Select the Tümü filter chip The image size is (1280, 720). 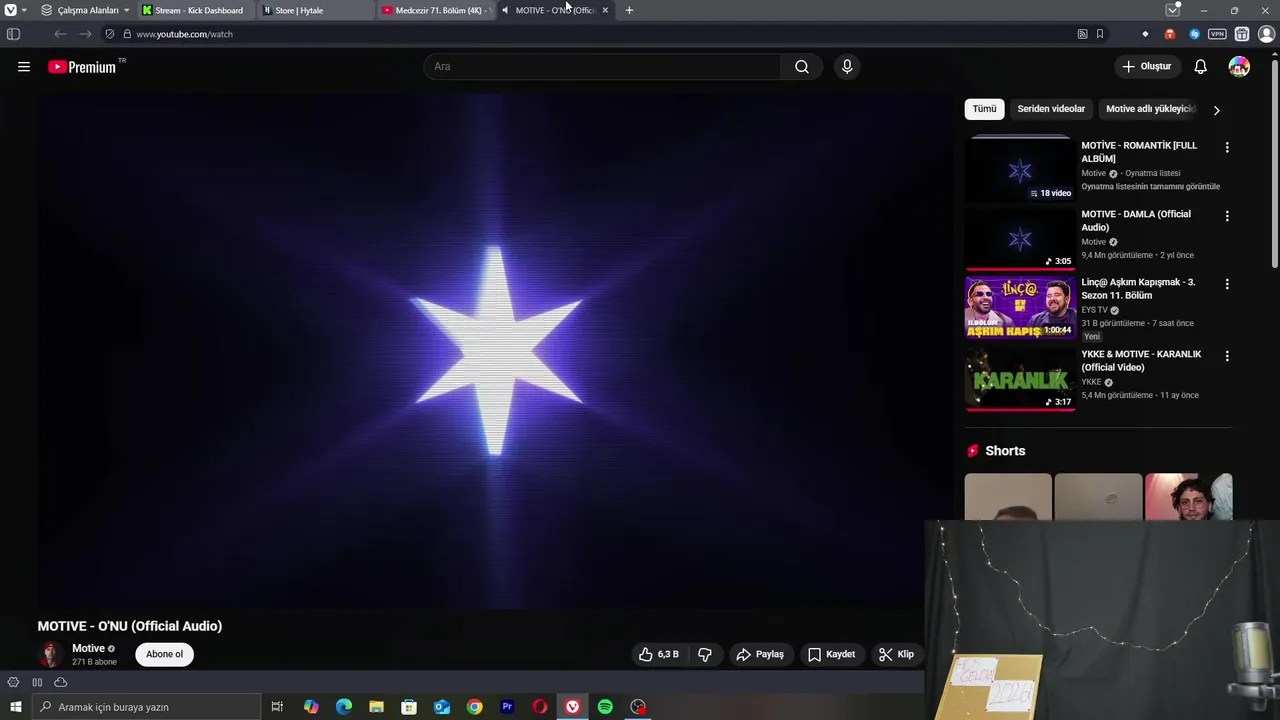tap(985, 109)
